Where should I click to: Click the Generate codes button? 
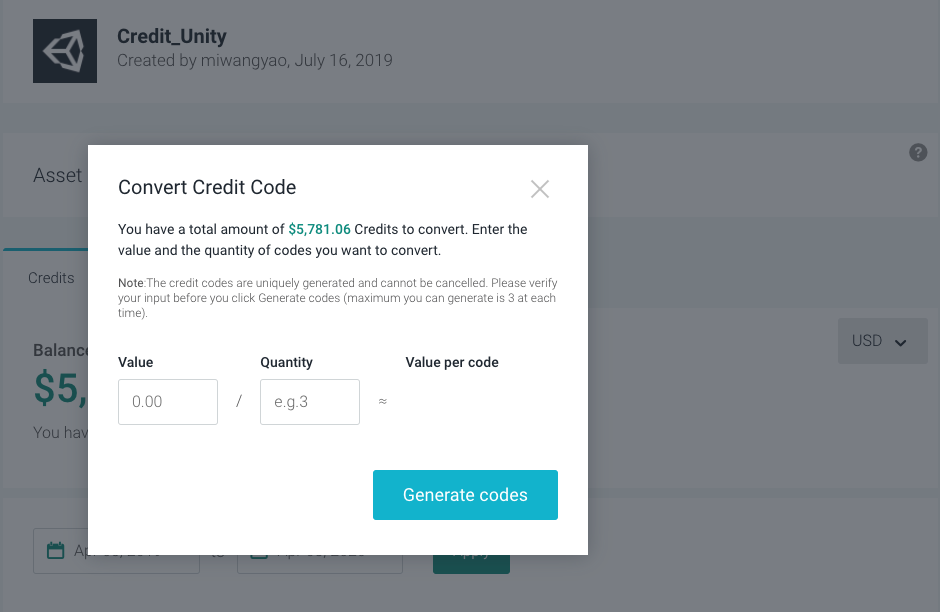click(465, 495)
